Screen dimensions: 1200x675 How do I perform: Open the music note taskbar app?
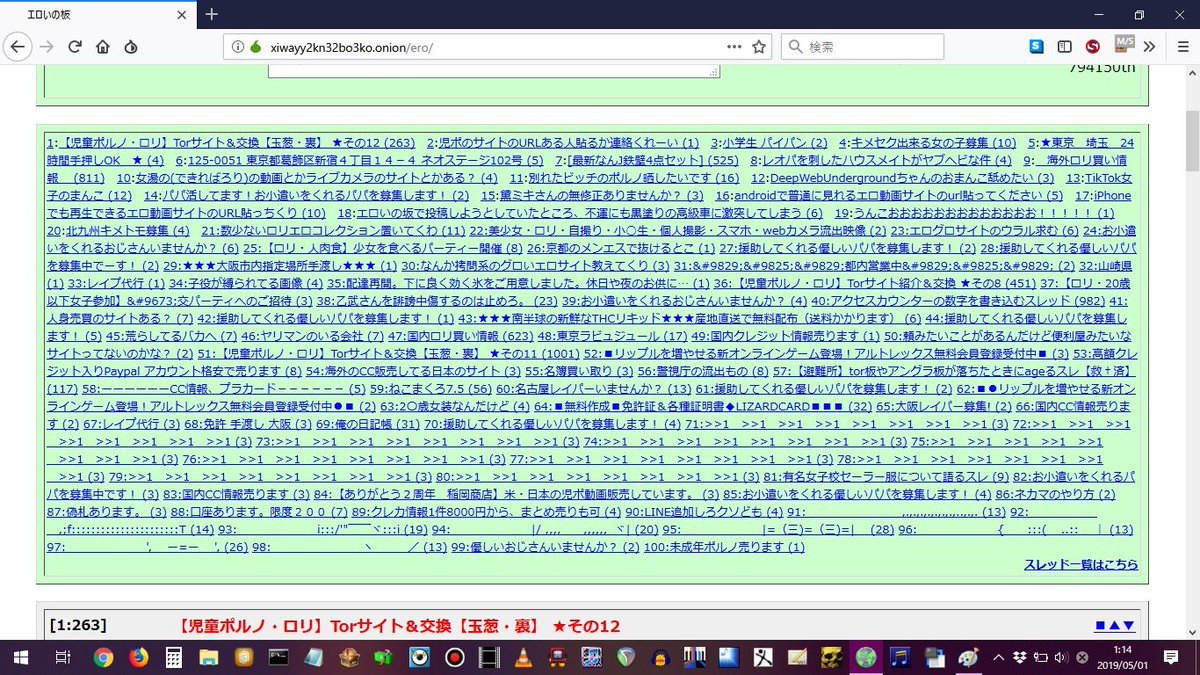tap(901, 657)
